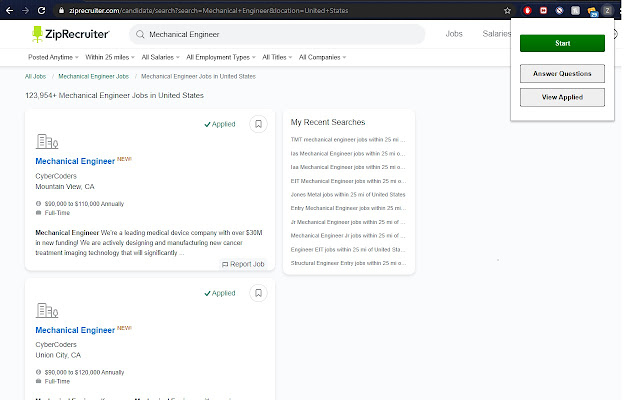
Task: Click Mechanical Engineer Jobs in United States breadcrumb
Action: coord(198,76)
